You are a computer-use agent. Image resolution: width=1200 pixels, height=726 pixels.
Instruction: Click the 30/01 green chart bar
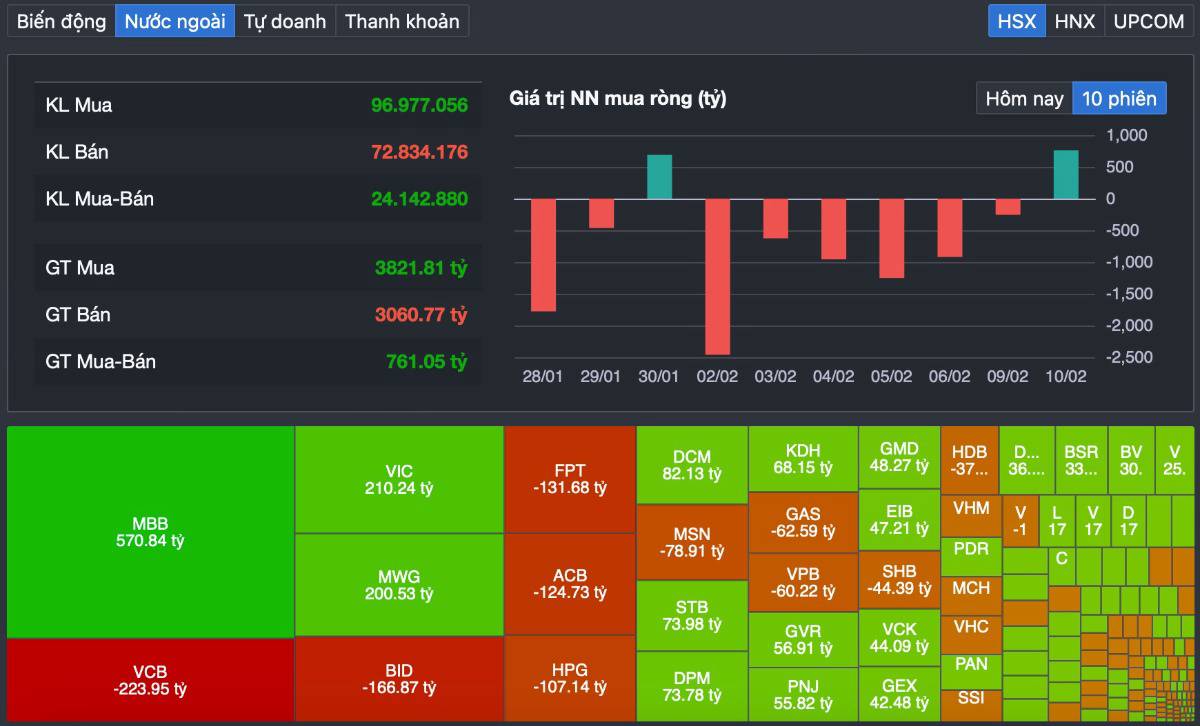click(659, 177)
